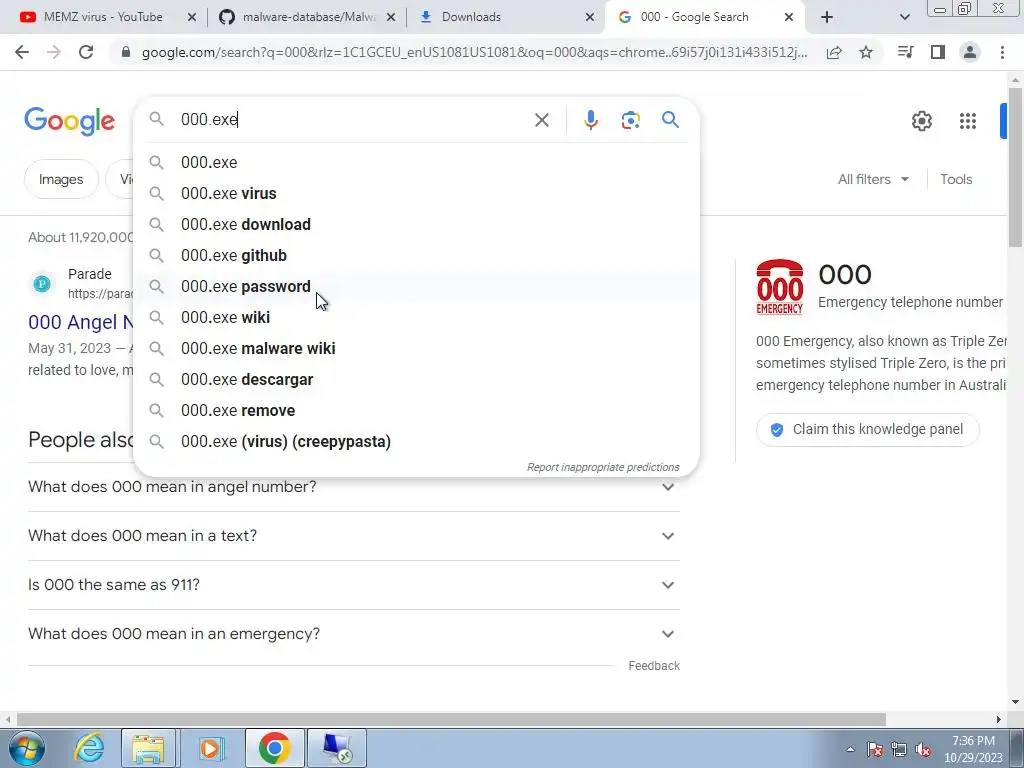Launch Internet Explorer from taskbar
The width and height of the screenshot is (1024, 768).
click(88, 748)
